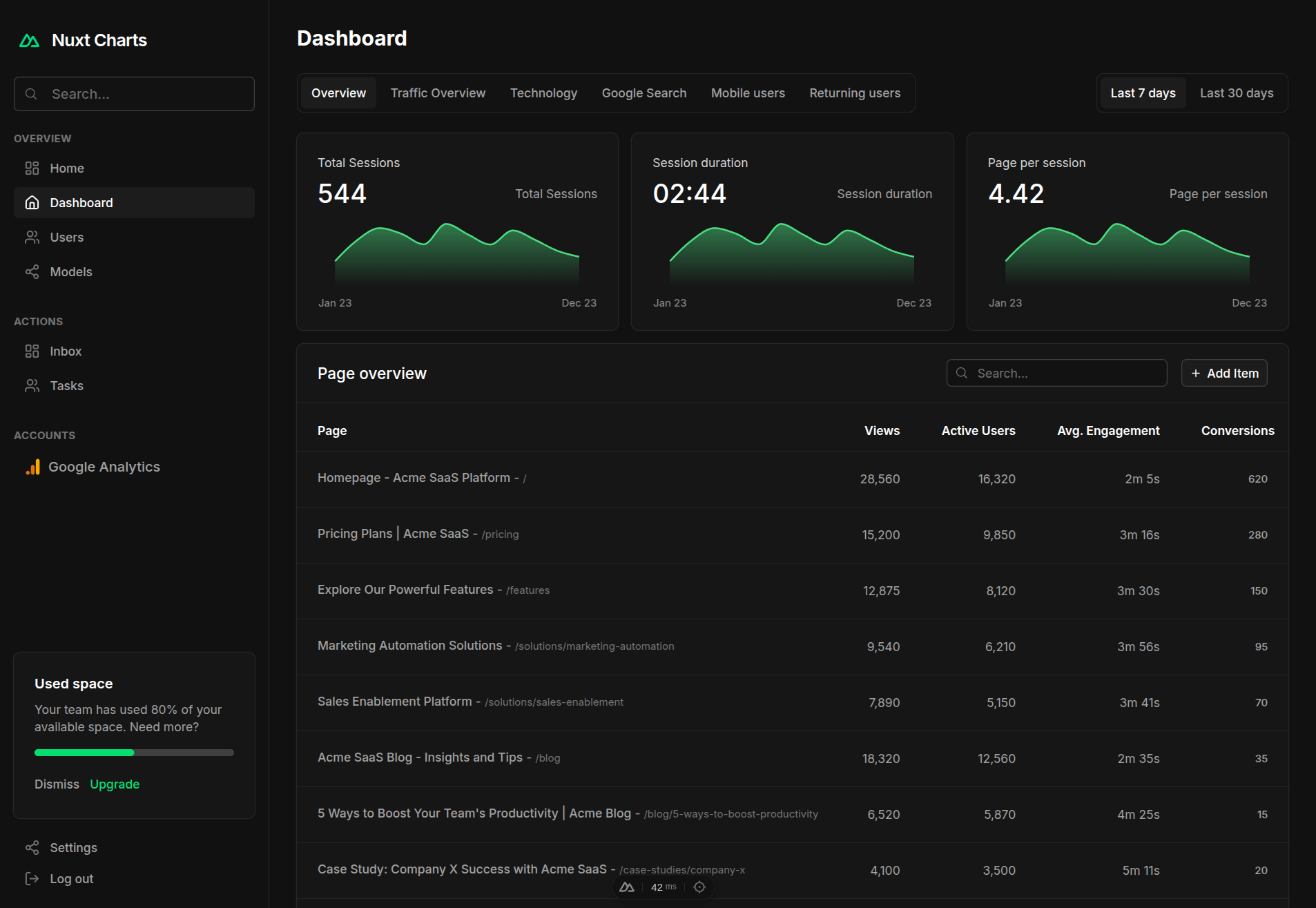Click the Tasks people icon
This screenshot has width=1316, height=908.
(32, 386)
